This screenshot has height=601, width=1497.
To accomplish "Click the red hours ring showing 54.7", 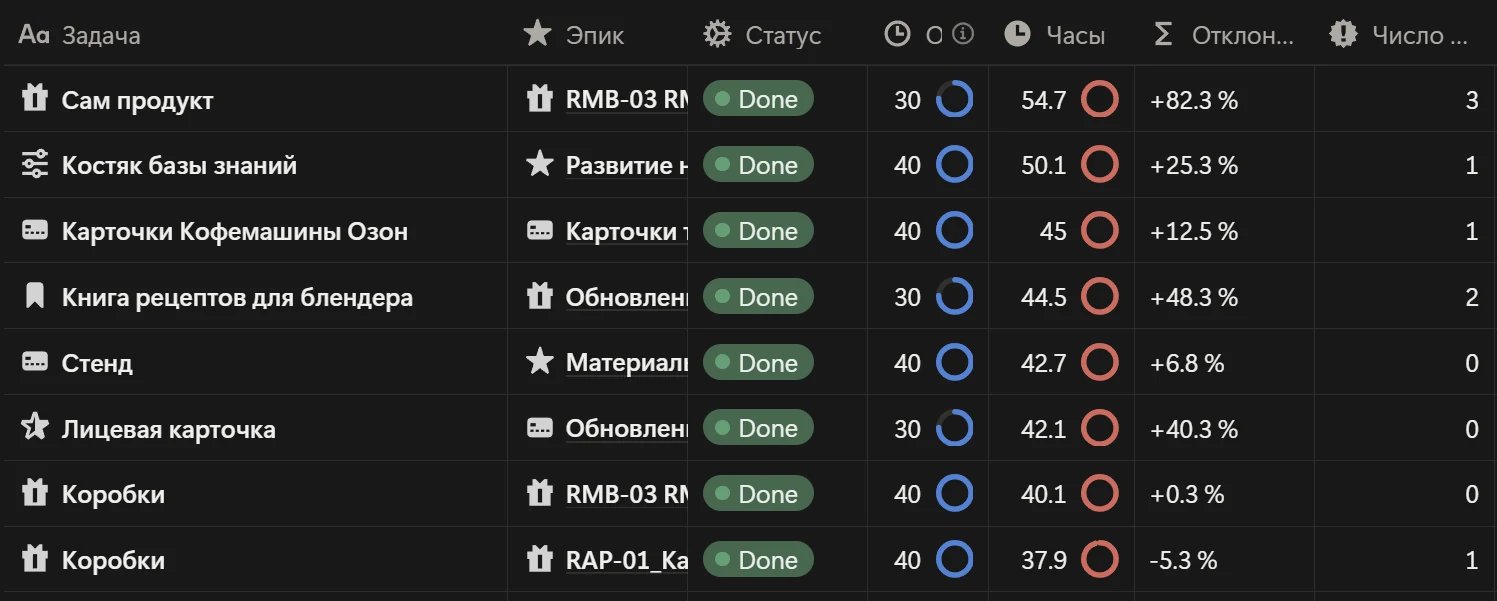I will 1100,99.
